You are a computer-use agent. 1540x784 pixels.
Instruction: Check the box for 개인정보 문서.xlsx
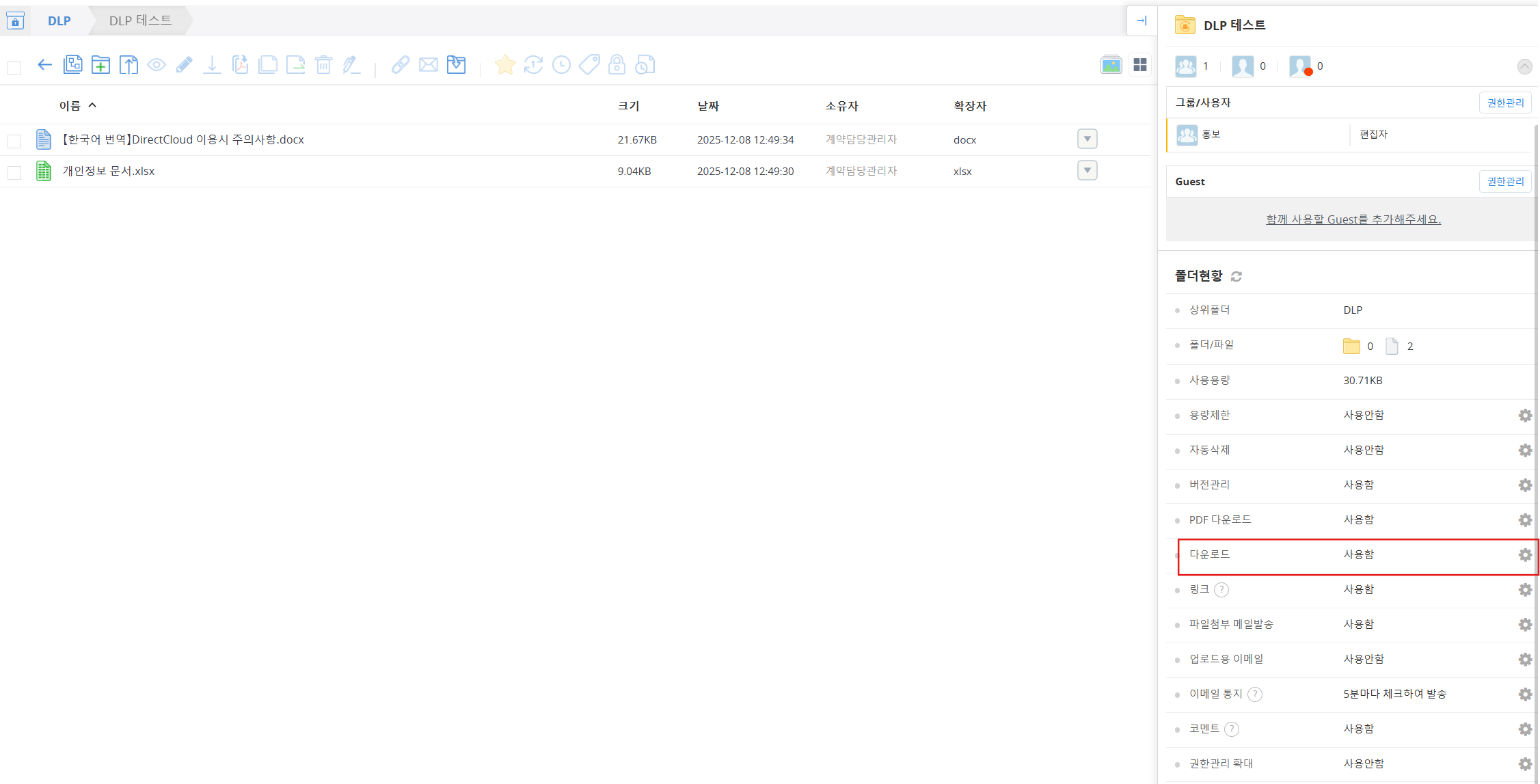(x=14, y=172)
